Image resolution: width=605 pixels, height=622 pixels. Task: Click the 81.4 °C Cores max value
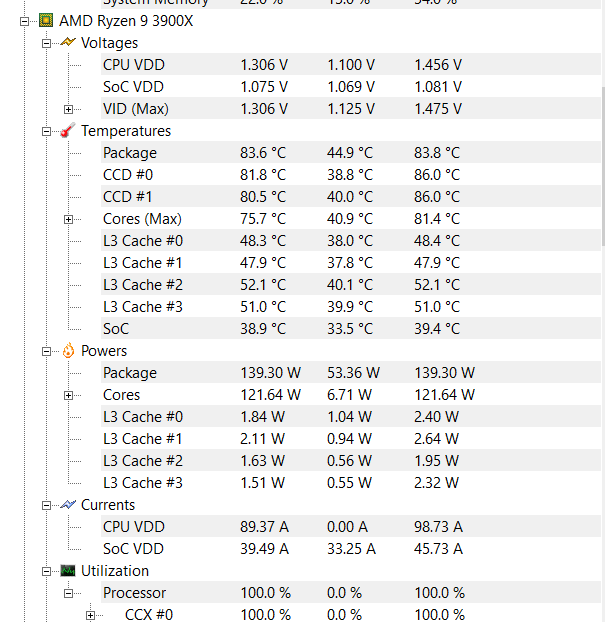[x=437, y=219]
